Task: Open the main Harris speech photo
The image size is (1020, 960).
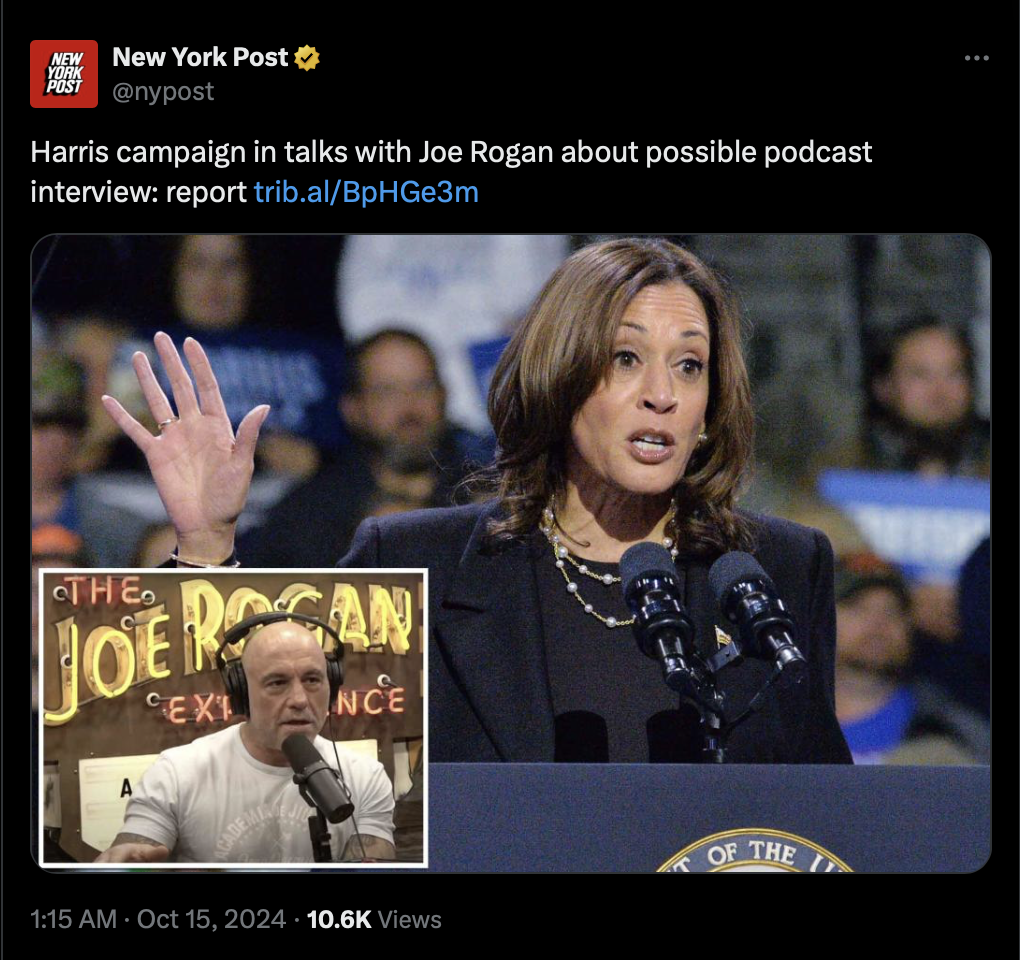Action: pos(511,553)
